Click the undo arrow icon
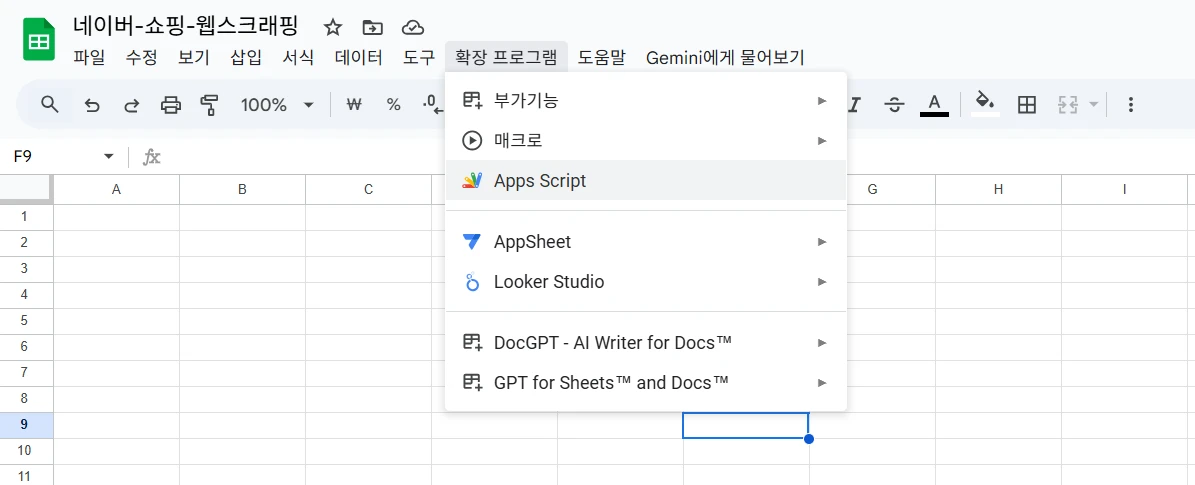The height and width of the screenshot is (485, 1195). (92, 105)
